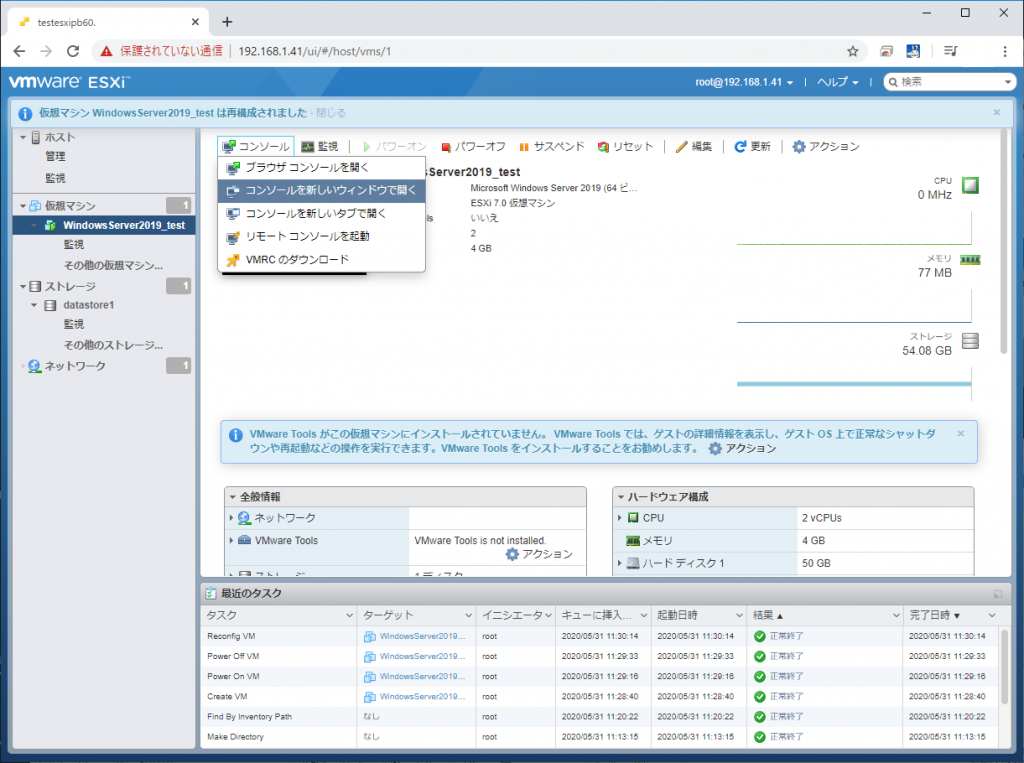Expand the CPU hardware row
This screenshot has width=1024, height=763.
[x=619, y=517]
